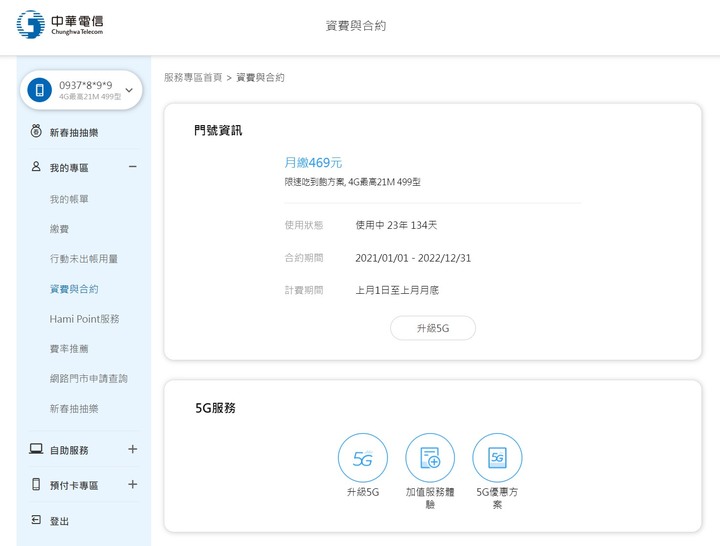Click the 合約期間 field label
720x546 pixels.
pyautogui.click(x=304, y=258)
